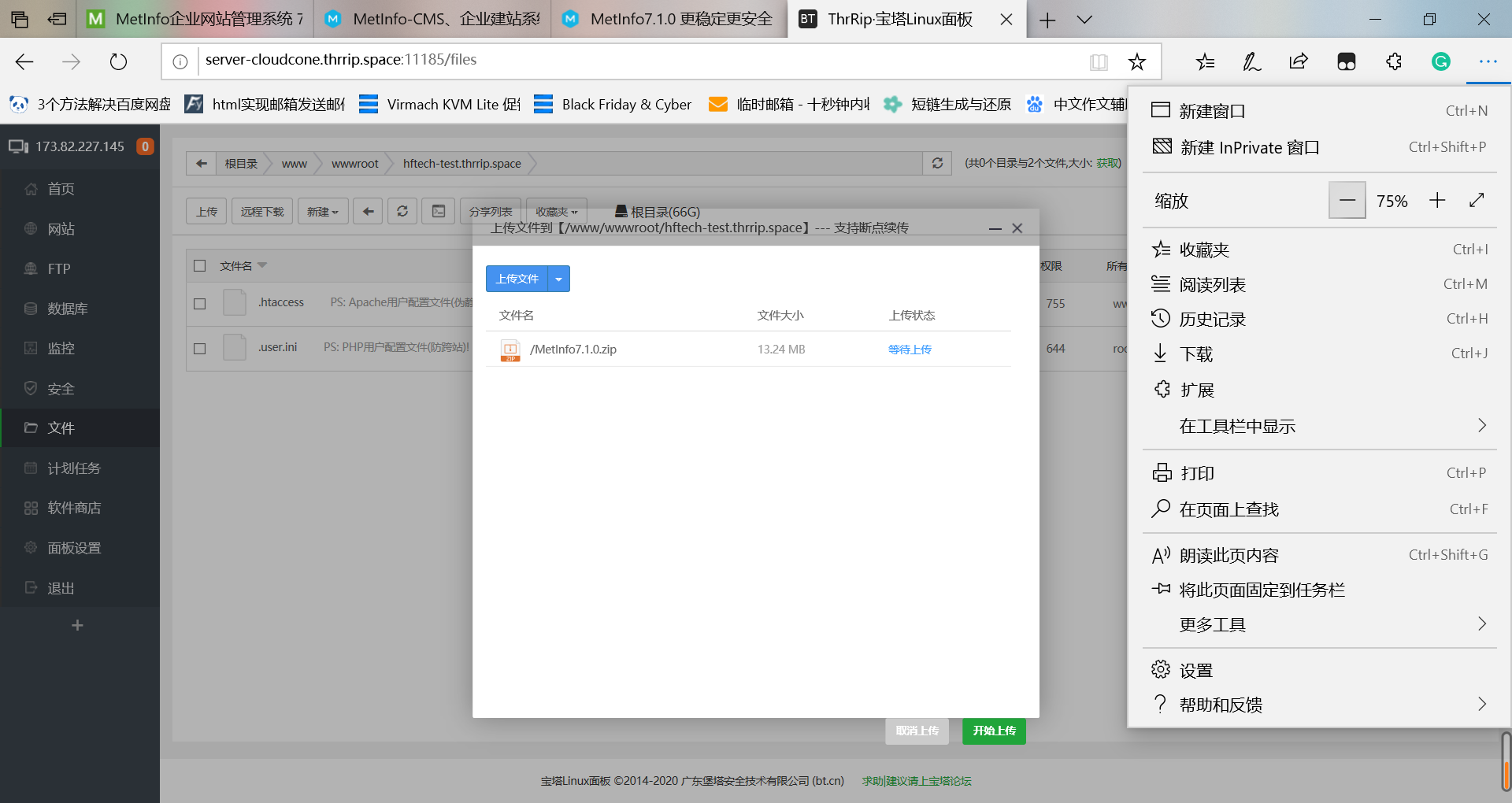Open 求助|建议请上宝塔论坛 link

pyautogui.click(x=917, y=781)
